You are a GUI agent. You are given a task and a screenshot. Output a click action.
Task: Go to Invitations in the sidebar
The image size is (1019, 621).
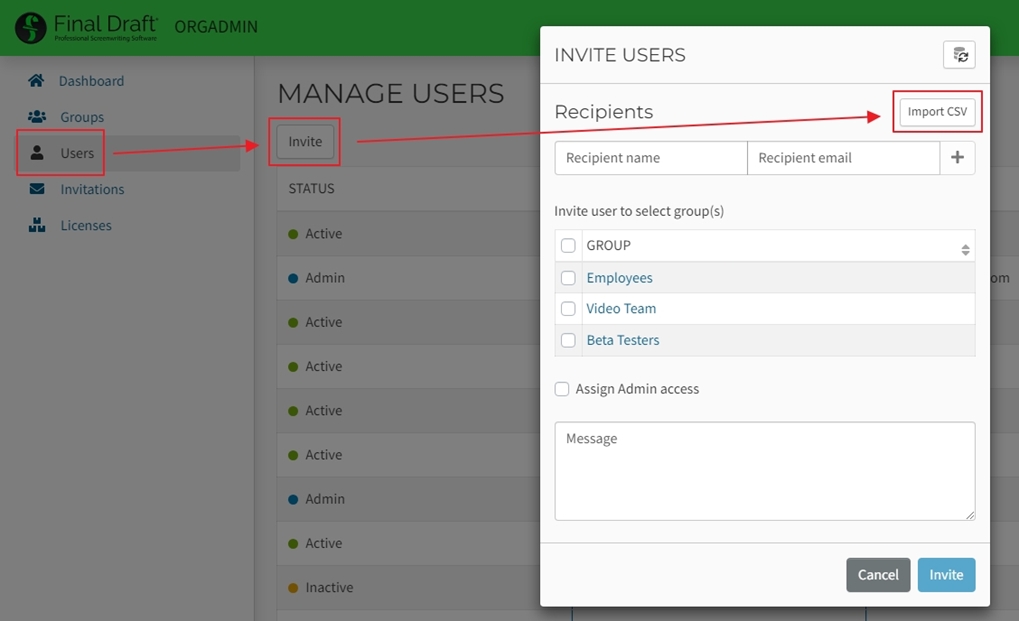coord(92,189)
